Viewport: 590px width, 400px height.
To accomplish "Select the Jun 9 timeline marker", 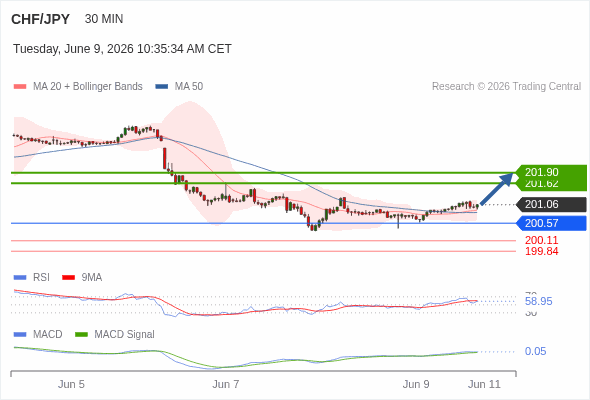I will [x=416, y=384].
